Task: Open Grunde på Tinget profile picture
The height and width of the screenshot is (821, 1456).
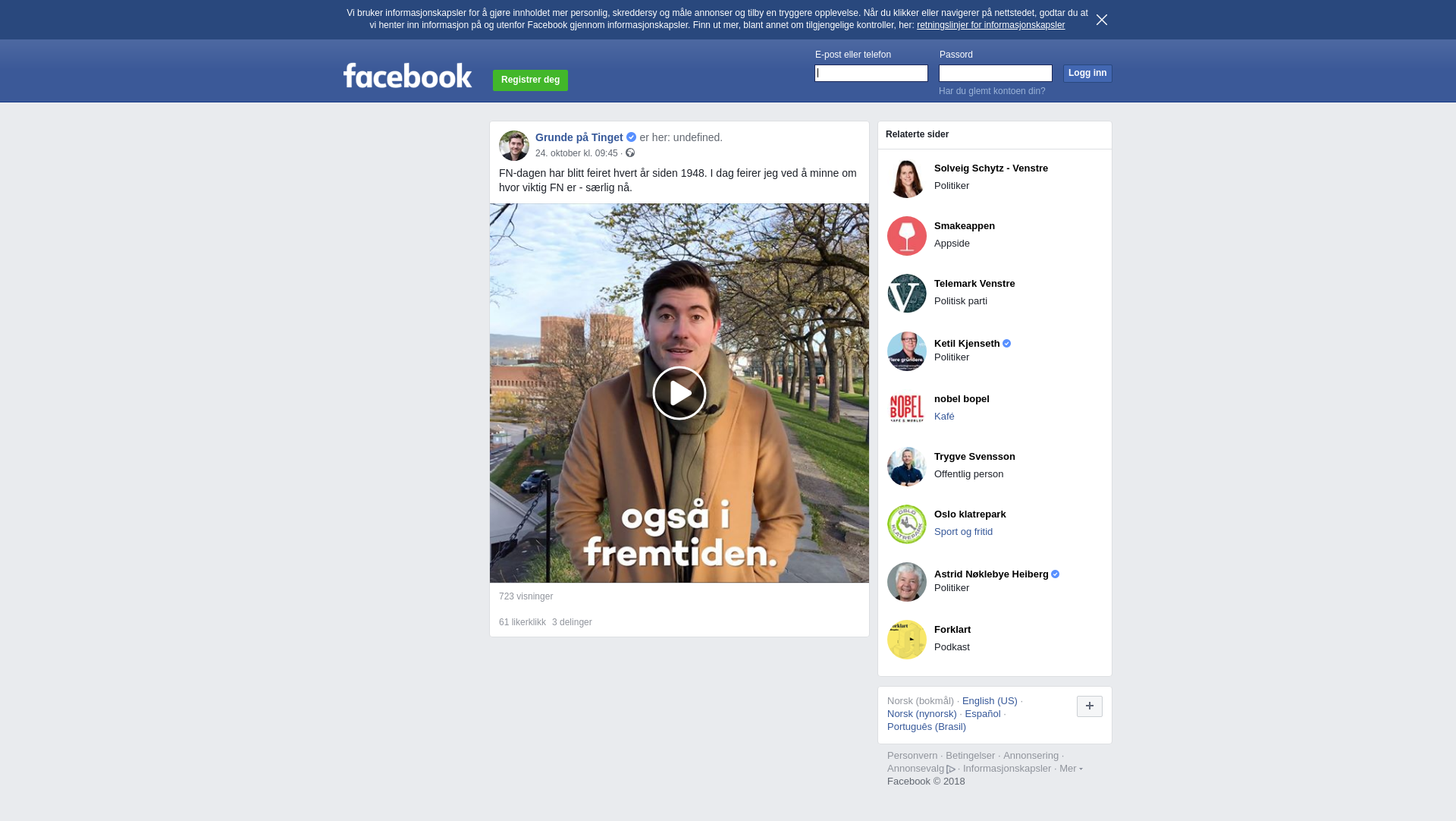Action: (x=514, y=146)
